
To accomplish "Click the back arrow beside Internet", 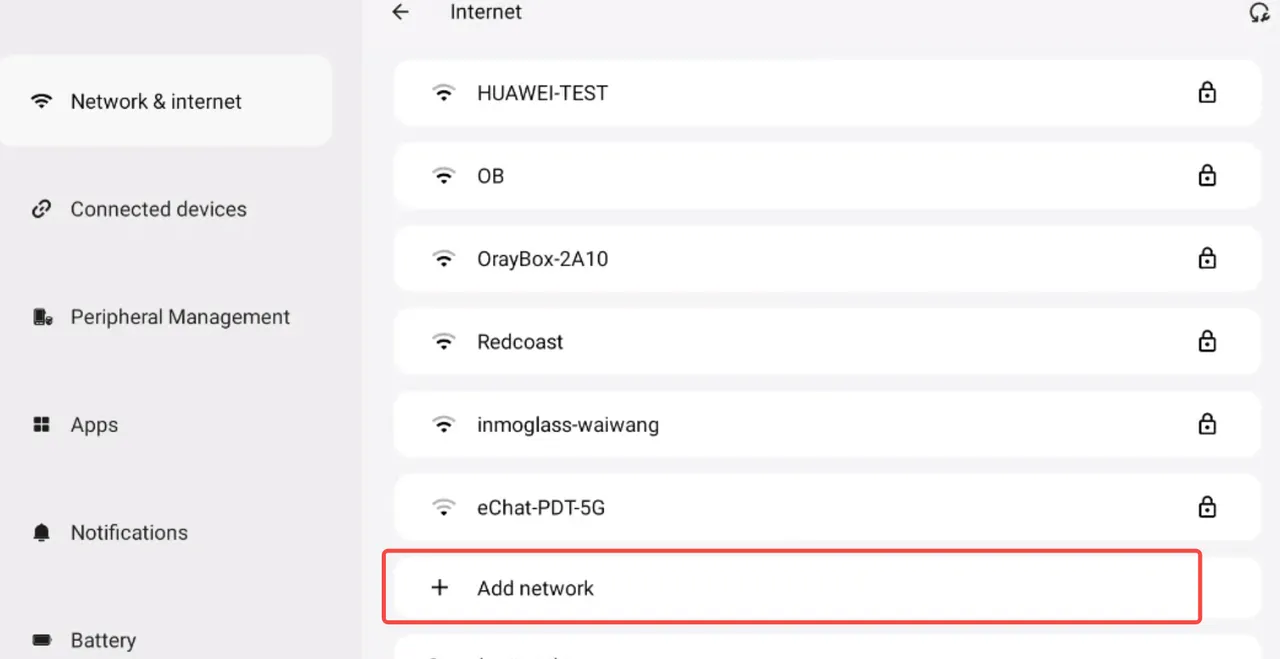I will (401, 13).
